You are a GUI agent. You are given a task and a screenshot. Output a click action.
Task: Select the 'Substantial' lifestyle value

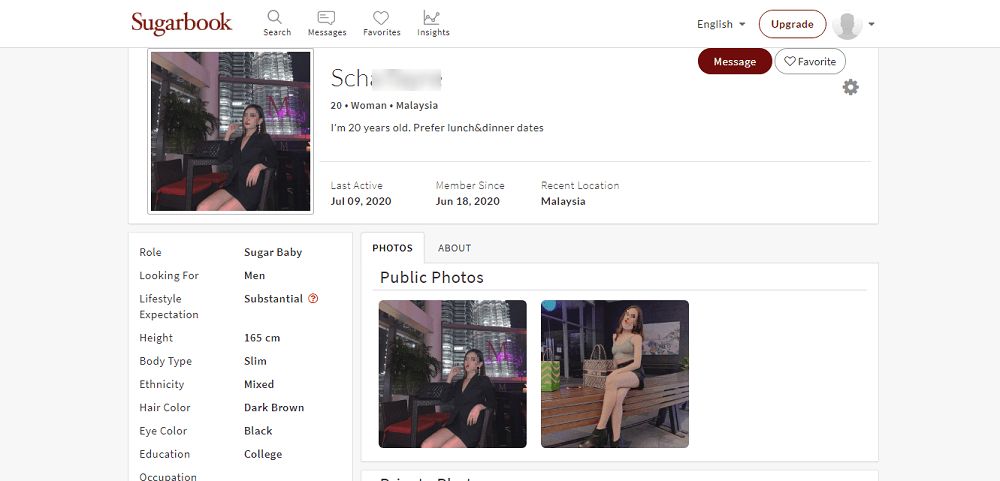pos(273,299)
